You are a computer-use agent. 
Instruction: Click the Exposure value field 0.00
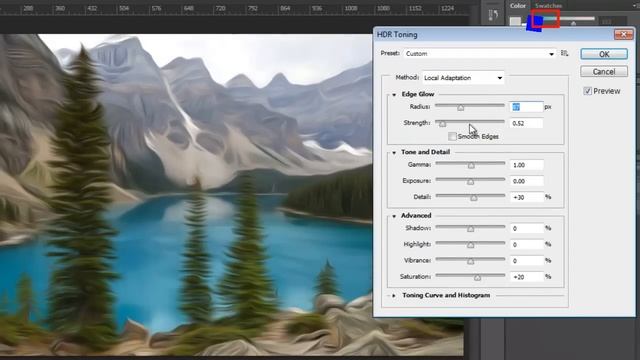[527, 181]
